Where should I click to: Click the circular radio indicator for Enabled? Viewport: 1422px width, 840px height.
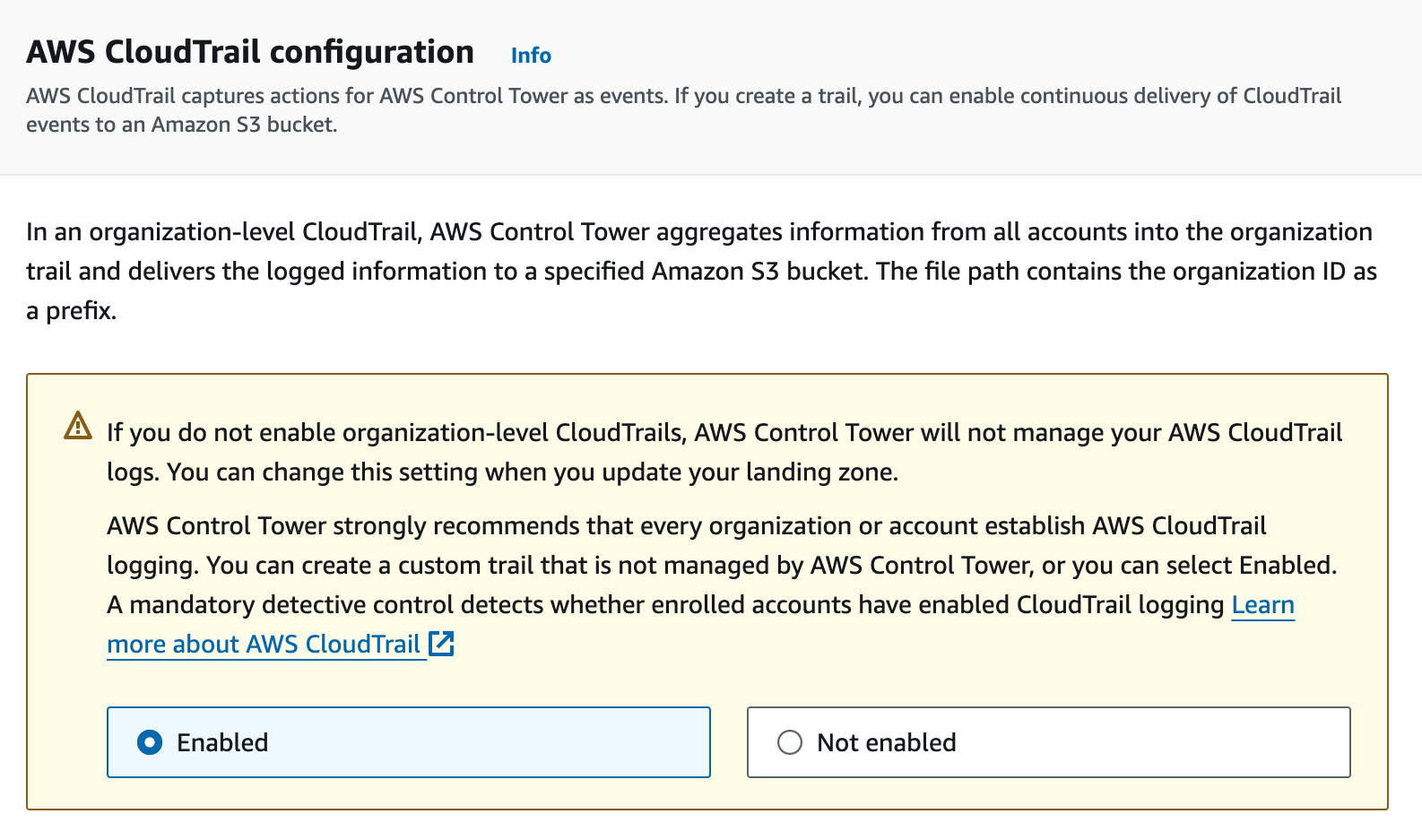(150, 742)
